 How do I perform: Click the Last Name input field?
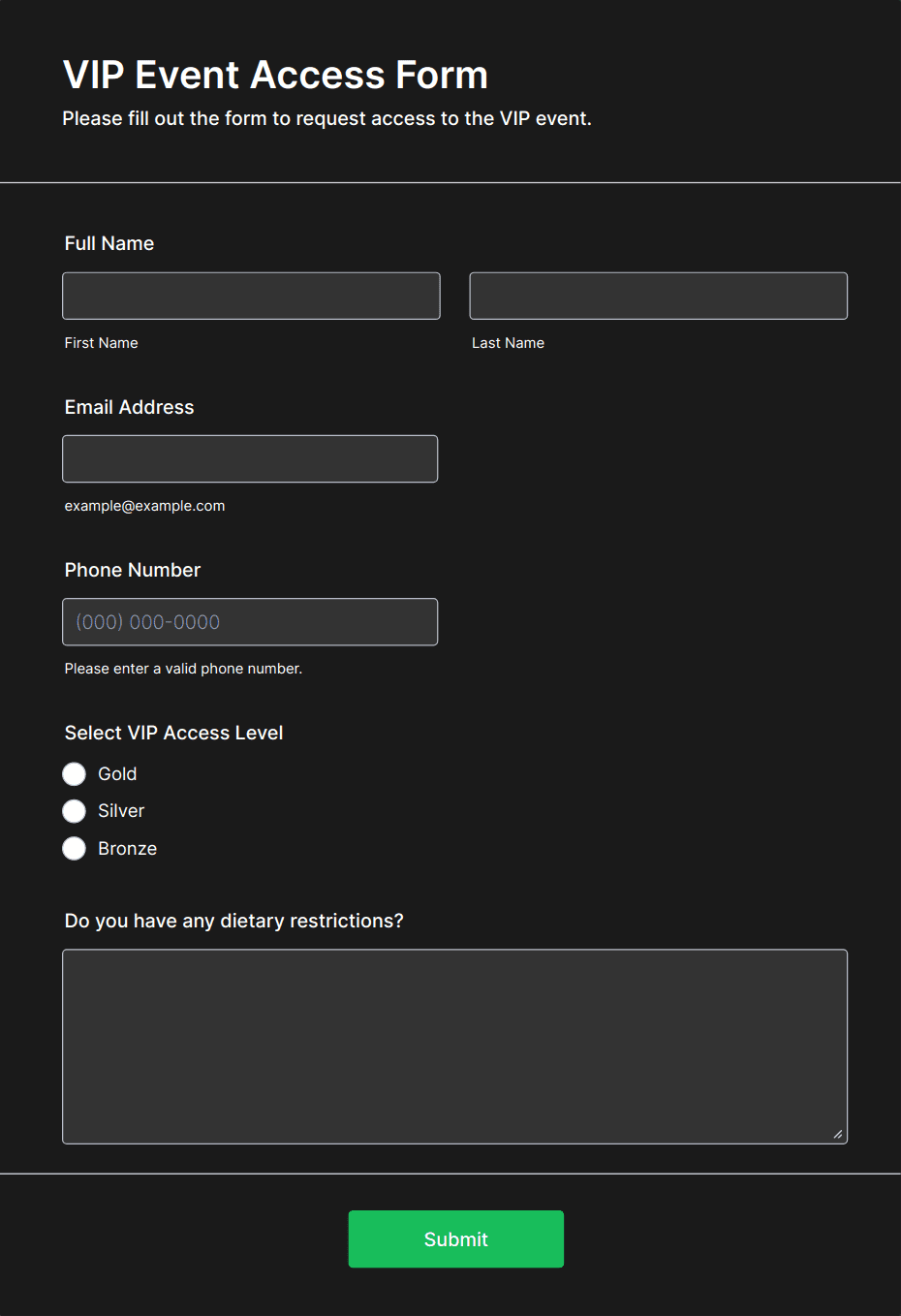pos(658,296)
